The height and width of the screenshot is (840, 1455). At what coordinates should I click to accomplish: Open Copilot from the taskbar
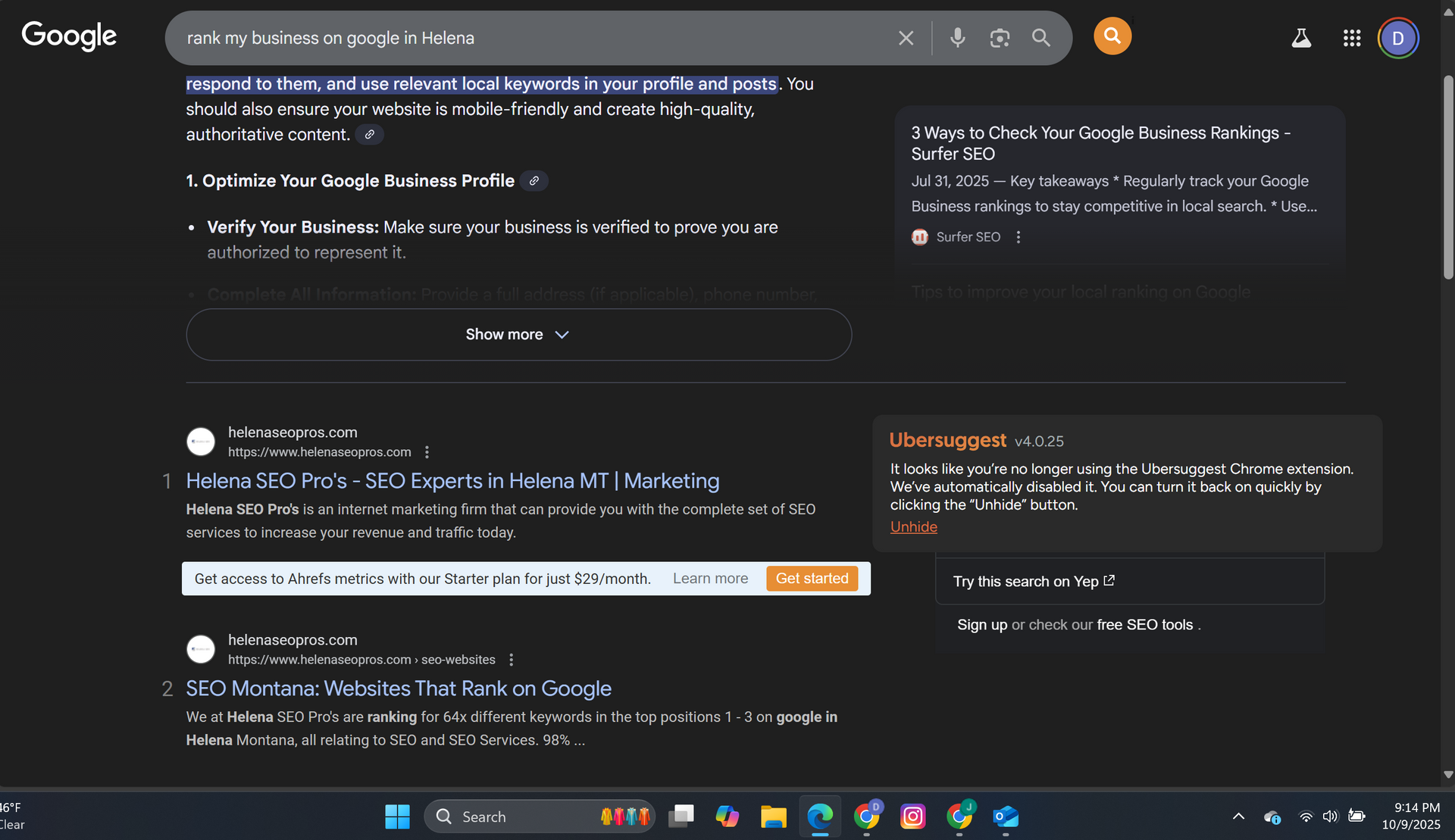click(727, 817)
